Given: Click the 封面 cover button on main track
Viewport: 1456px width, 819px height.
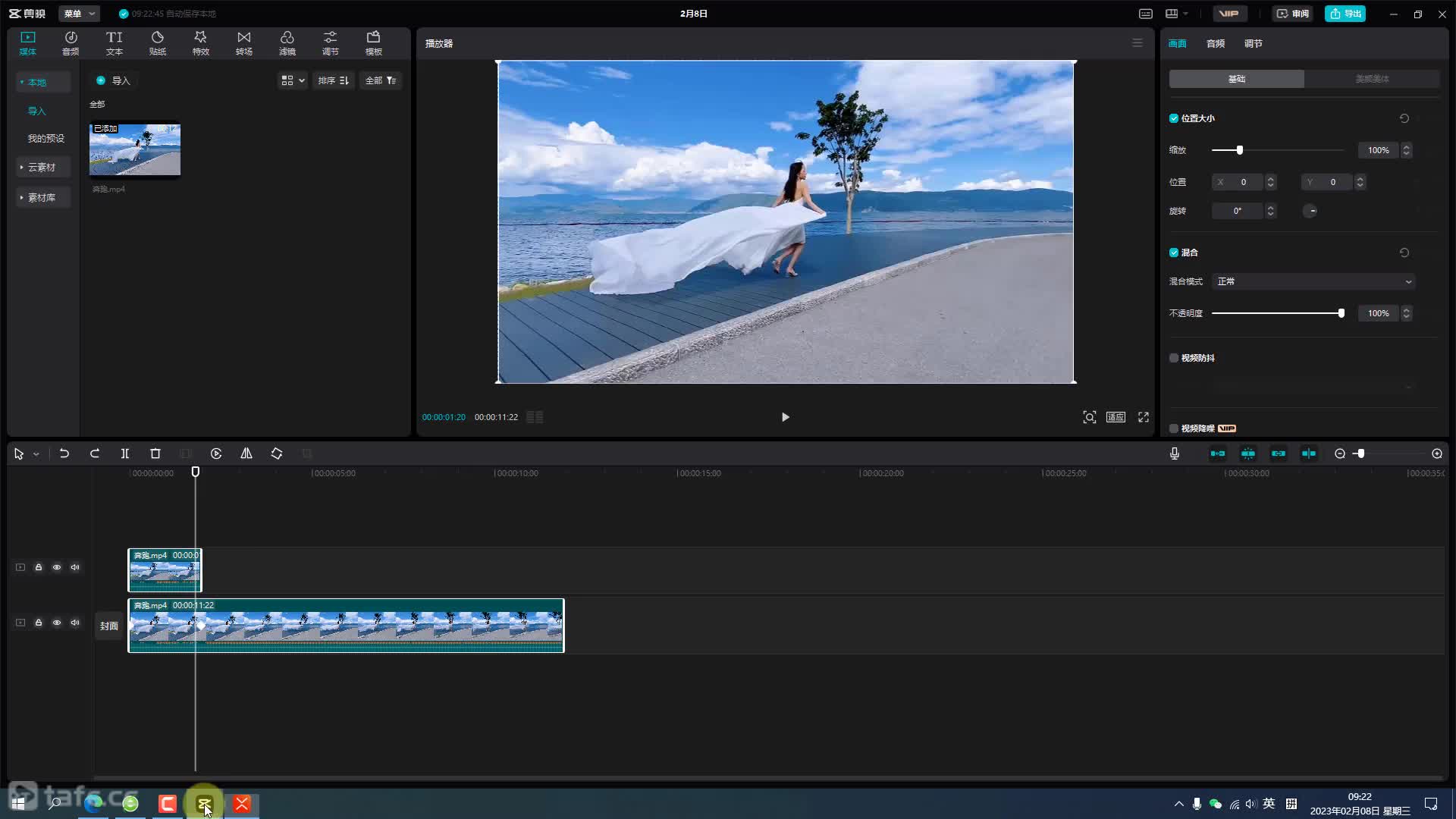Looking at the screenshot, I should click(x=109, y=626).
